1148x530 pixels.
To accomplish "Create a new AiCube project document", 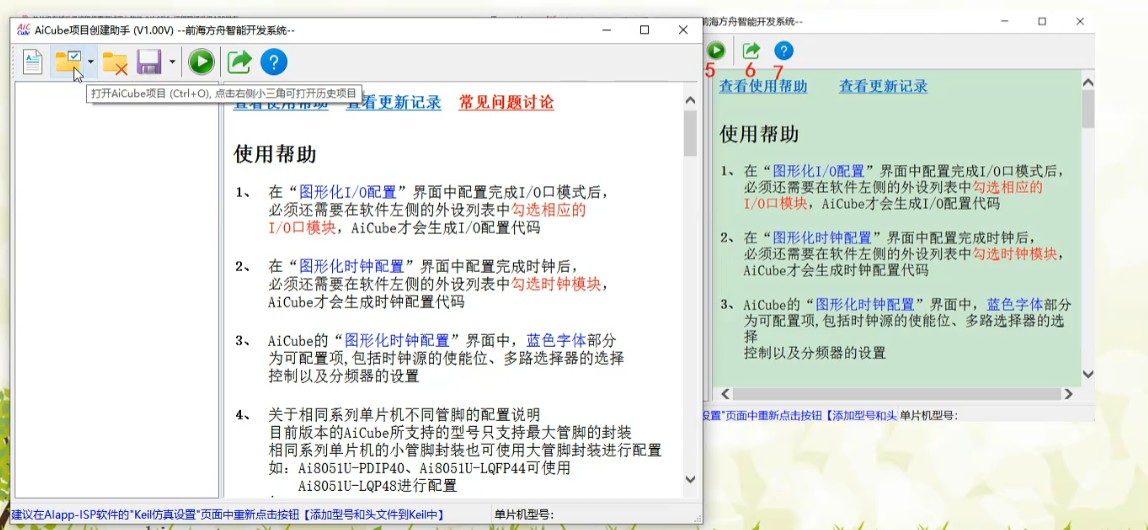I will click(x=32, y=61).
